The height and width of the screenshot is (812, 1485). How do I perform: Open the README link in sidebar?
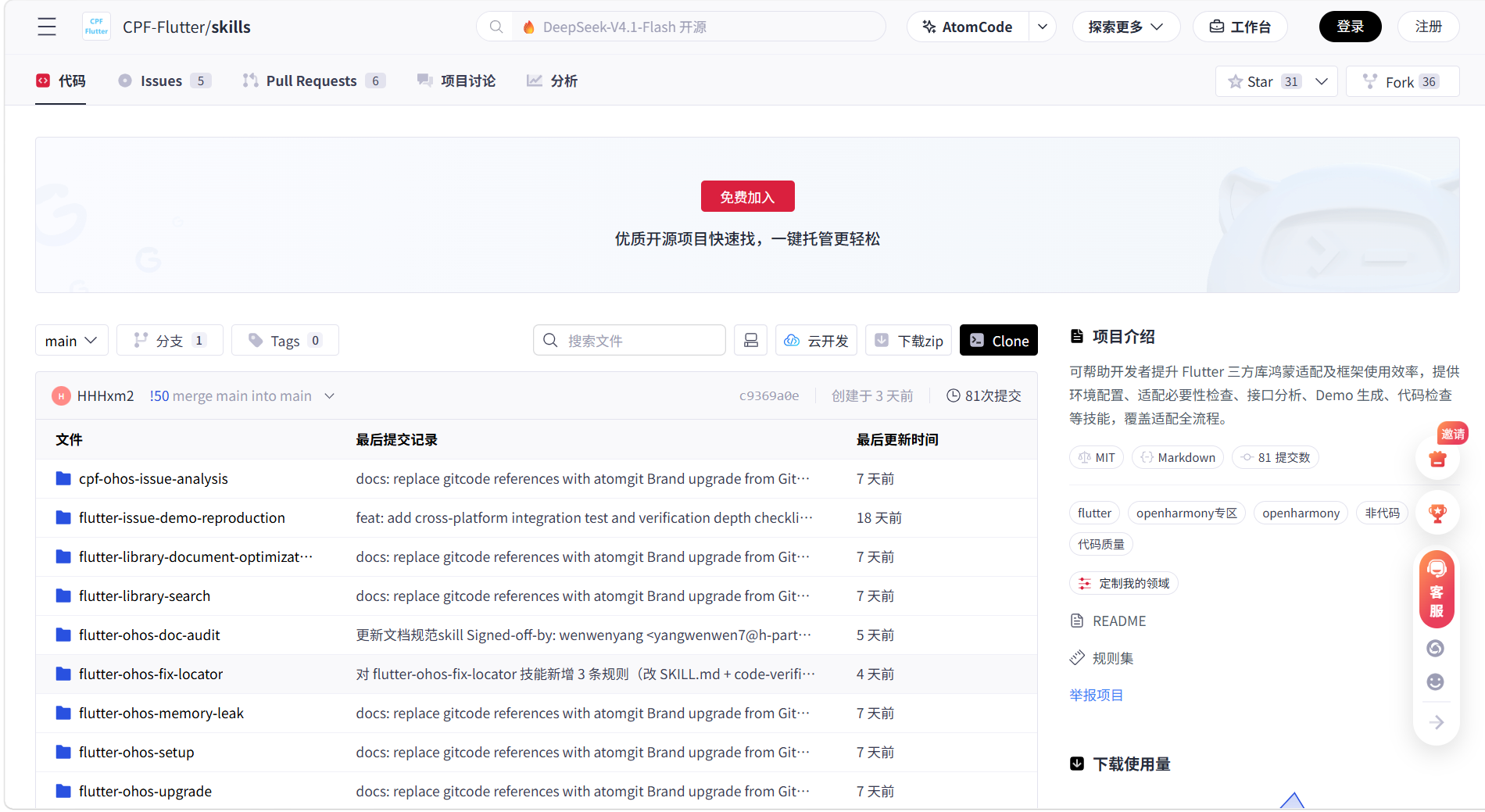[x=1108, y=621]
